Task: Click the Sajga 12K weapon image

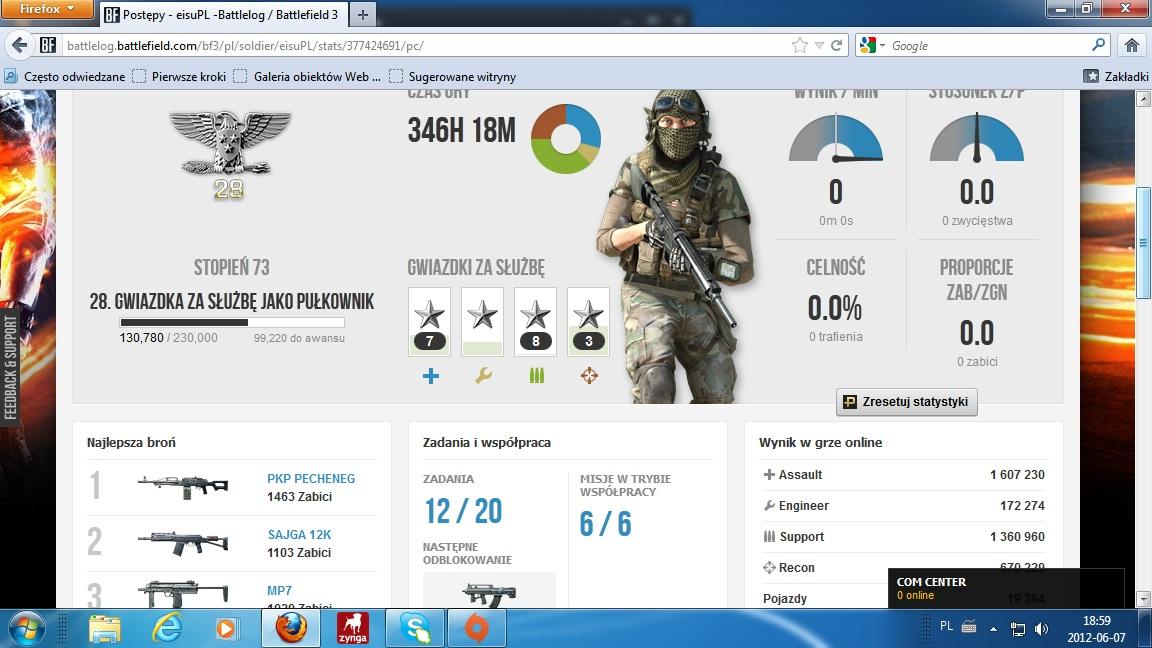Action: tap(183, 542)
